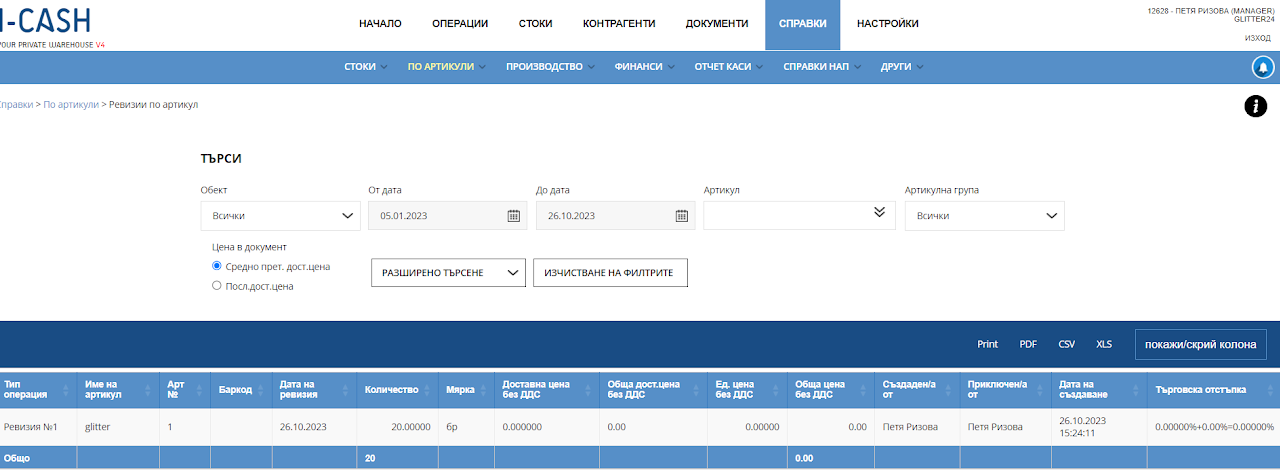Click the До дата date field
The image size is (1280, 473).
click(x=616, y=216)
